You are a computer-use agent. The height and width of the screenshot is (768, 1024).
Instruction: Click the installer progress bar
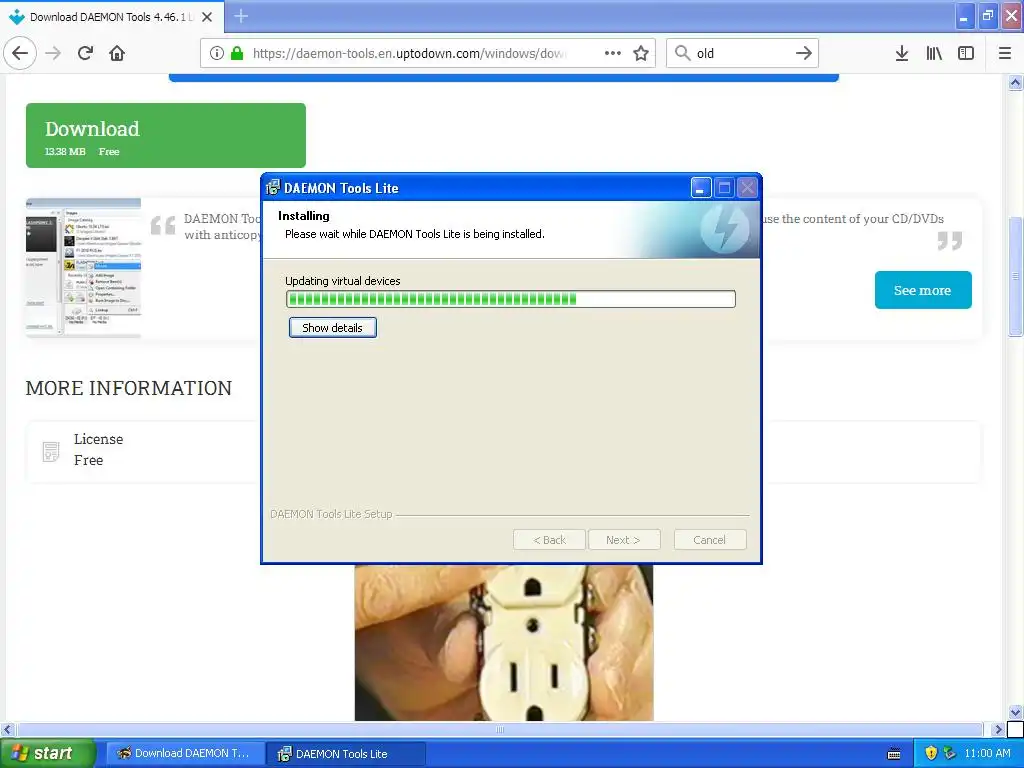[x=511, y=299]
